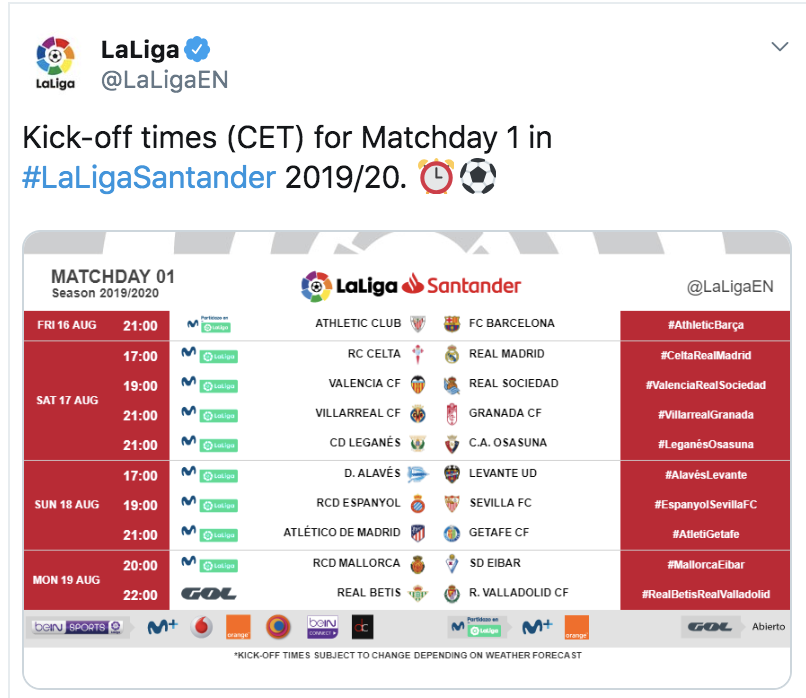Click the alarm clock emoji
This screenshot has height=698, width=806.
[436, 177]
